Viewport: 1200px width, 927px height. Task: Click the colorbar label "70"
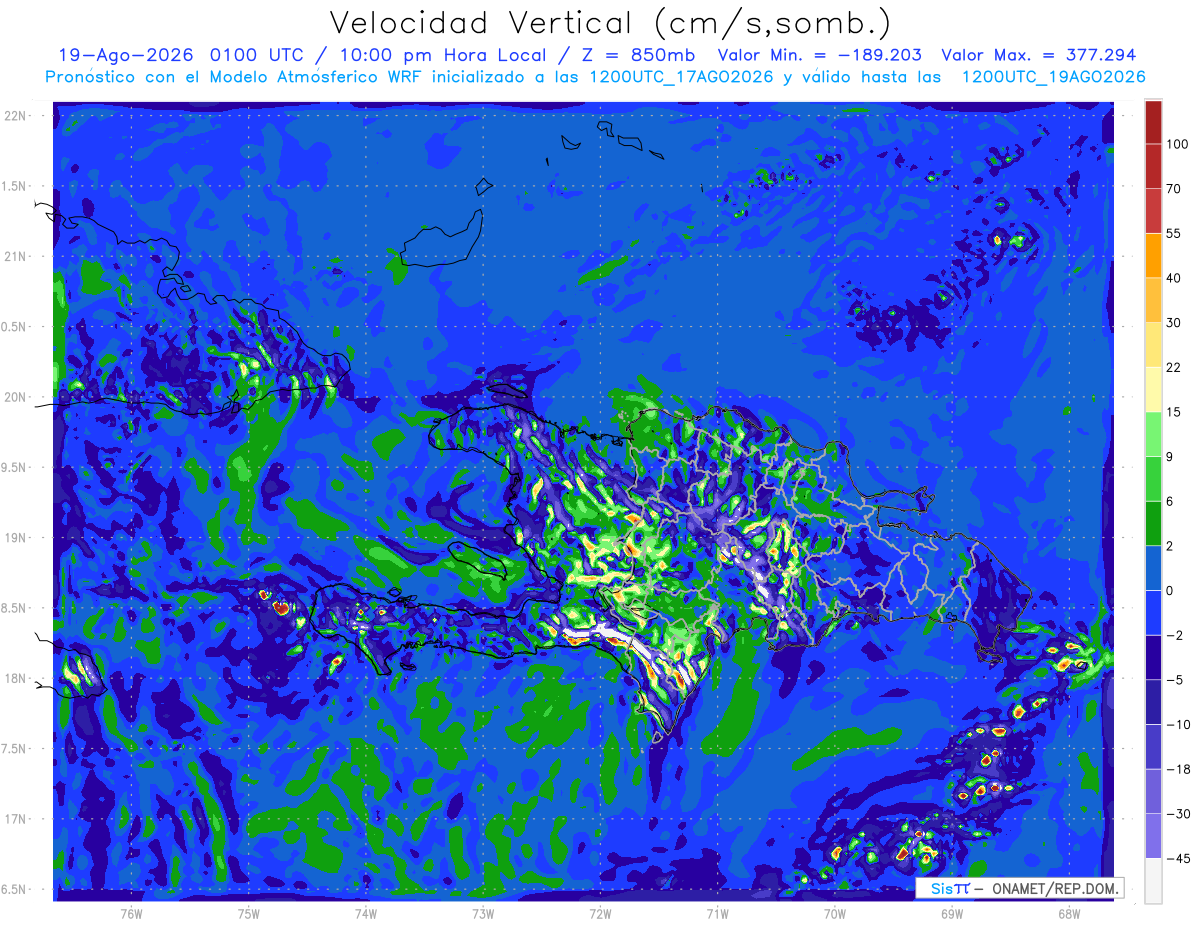[x=1174, y=189]
